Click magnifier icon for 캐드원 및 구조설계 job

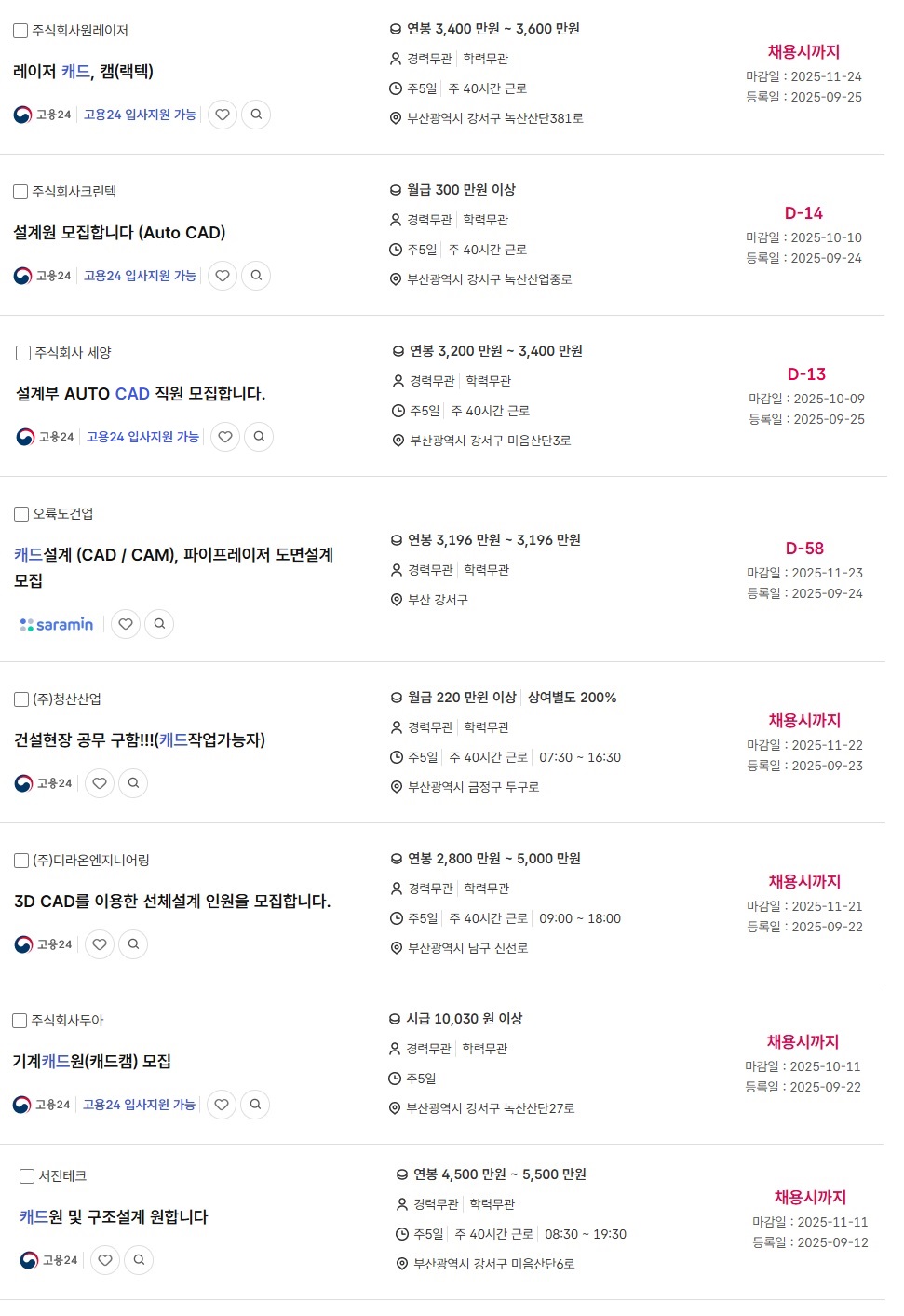139,1260
